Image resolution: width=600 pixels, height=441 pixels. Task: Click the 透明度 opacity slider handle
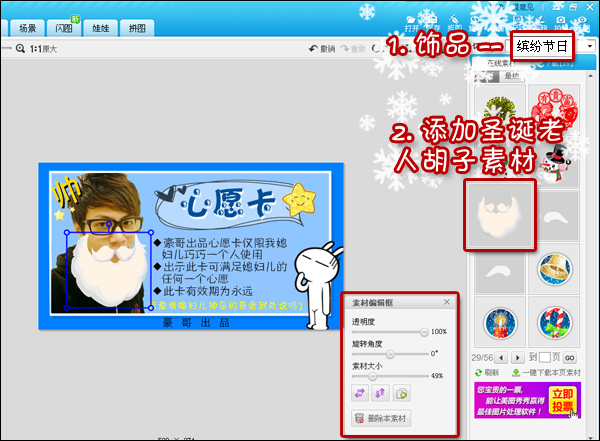(x=424, y=331)
